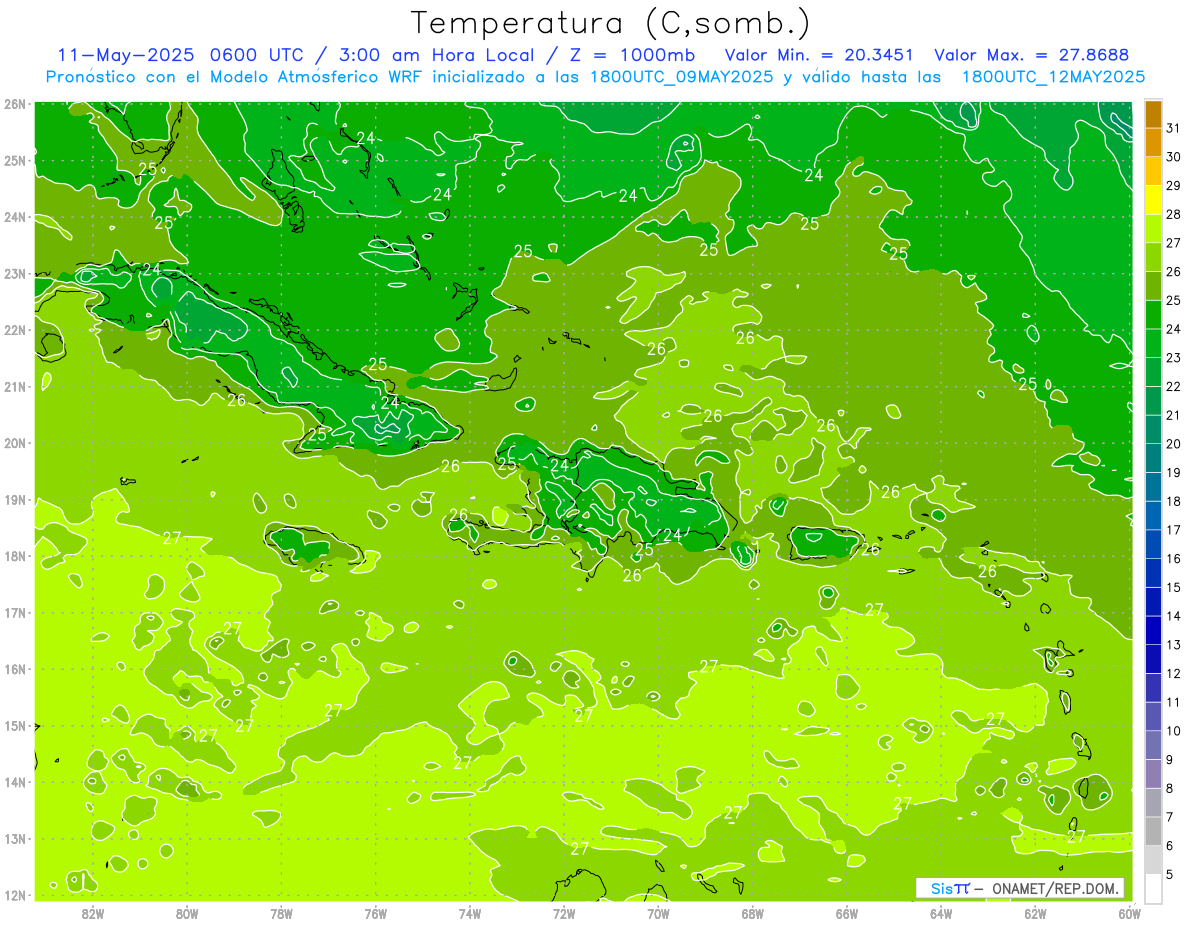Viewport: 1200px width, 927px height.
Task: Click the brown-orange swatch above legend value 31
Action: 1153,114
